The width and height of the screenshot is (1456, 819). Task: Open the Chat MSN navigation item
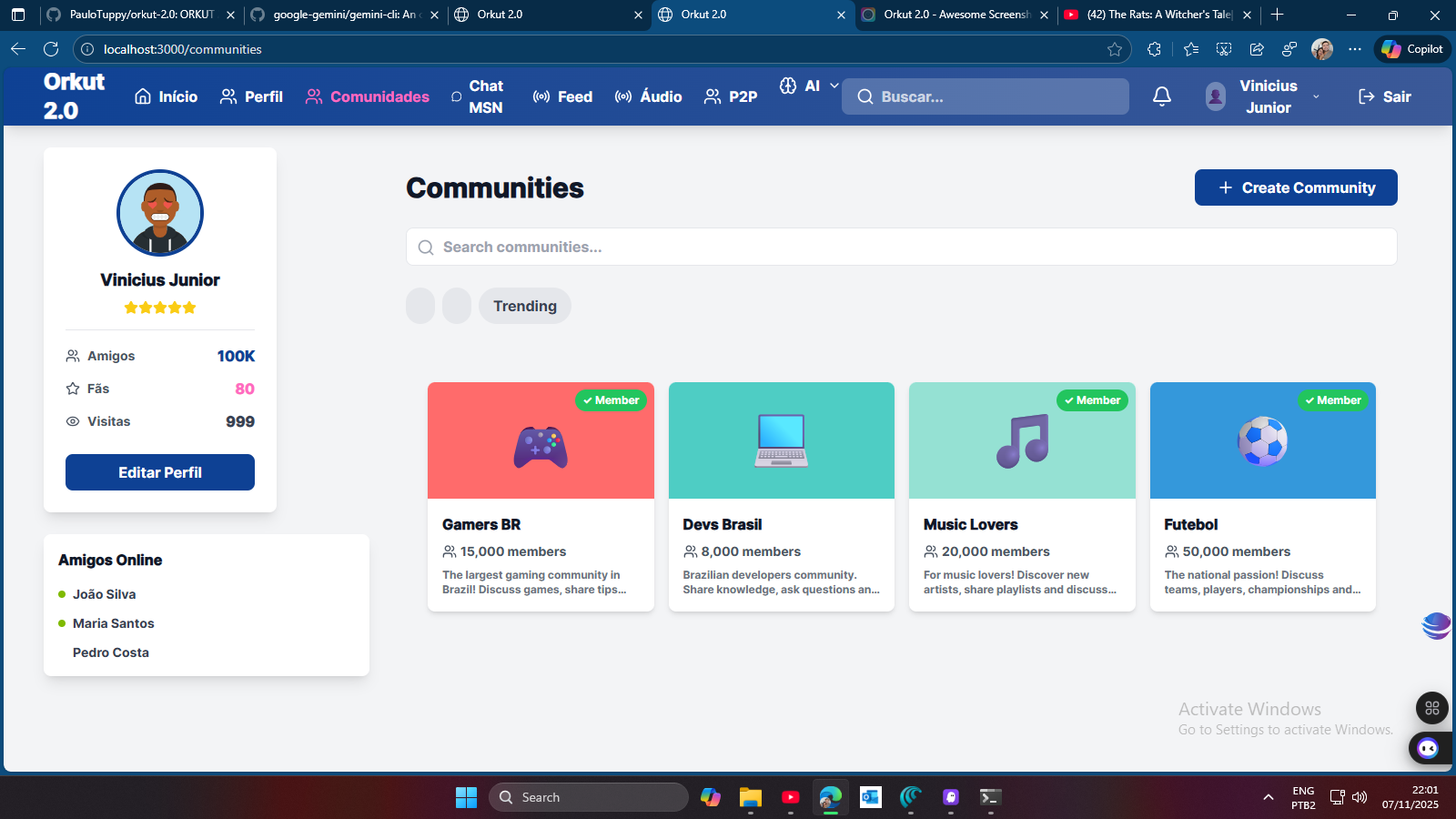click(477, 96)
